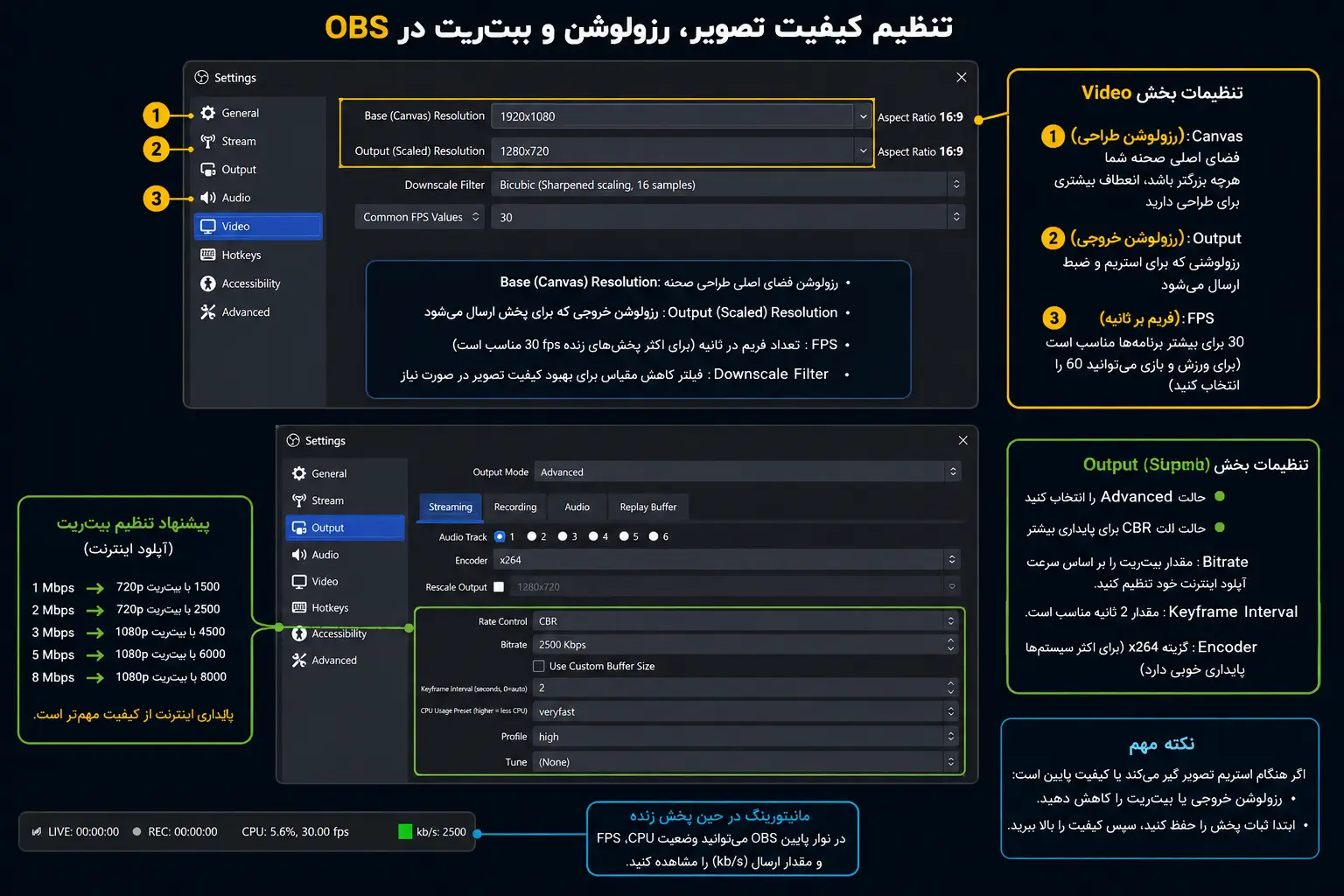The height and width of the screenshot is (896, 1344).
Task: Click the Stream antenna icon in upper Settings window
Action: point(207,141)
